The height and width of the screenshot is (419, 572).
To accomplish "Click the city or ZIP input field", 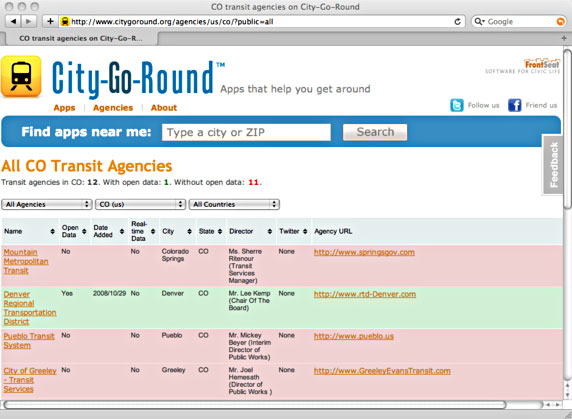I will 246,132.
